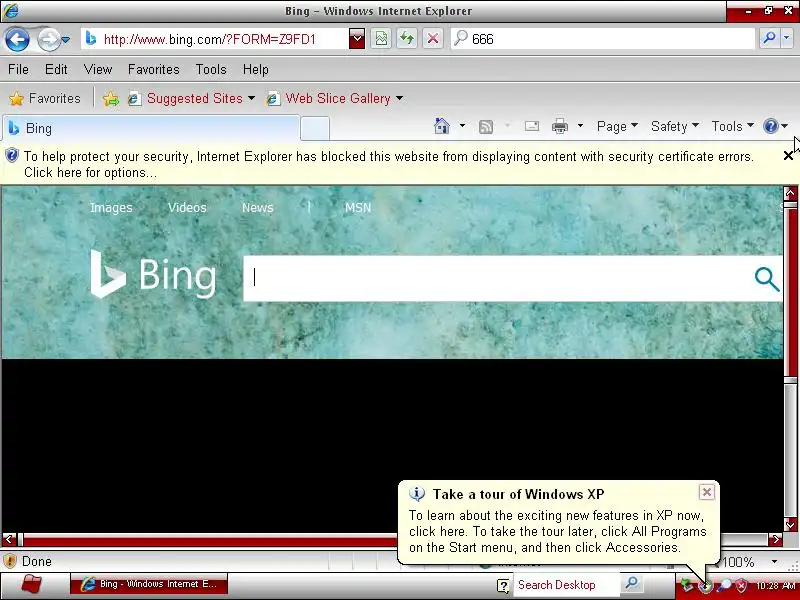The height and width of the screenshot is (600, 800).
Task: Click the horizontal scrollbar left arrow
Action: (9, 539)
